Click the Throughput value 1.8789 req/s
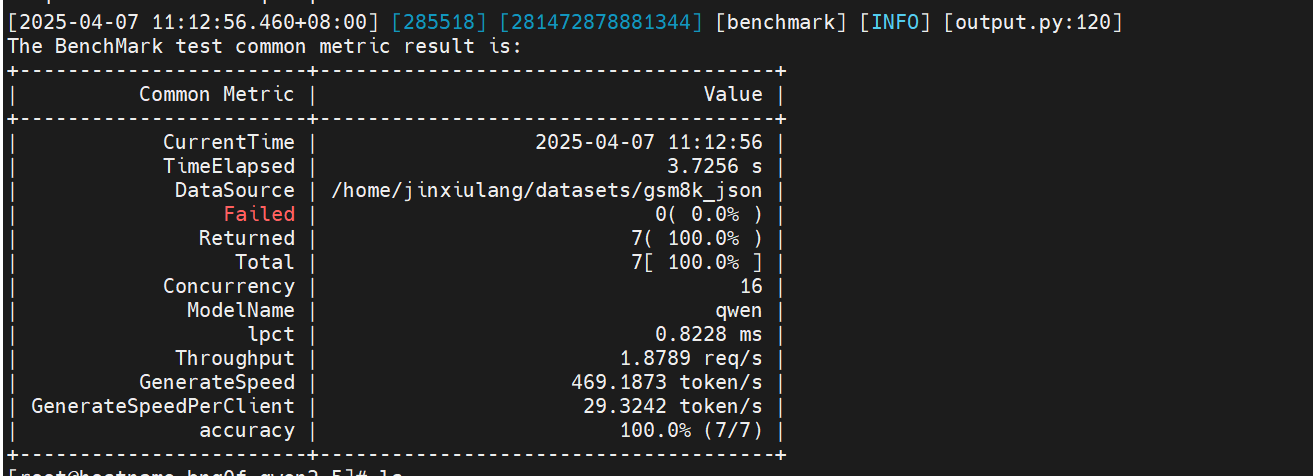The image size is (1313, 476). pyautogui.click(x=691, y=358)
